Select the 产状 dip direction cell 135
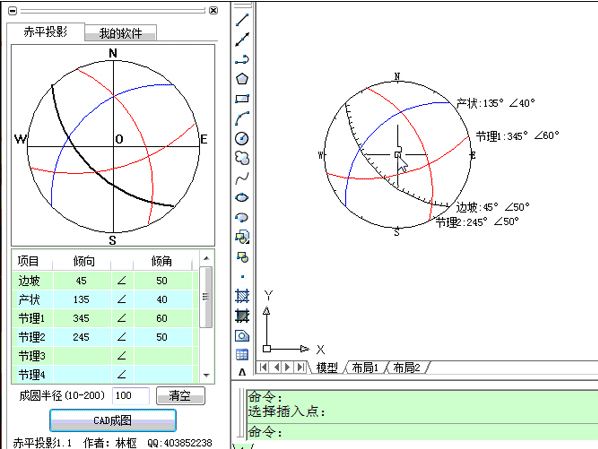This screenshot has width=598, height=449. tap(82, 299)
